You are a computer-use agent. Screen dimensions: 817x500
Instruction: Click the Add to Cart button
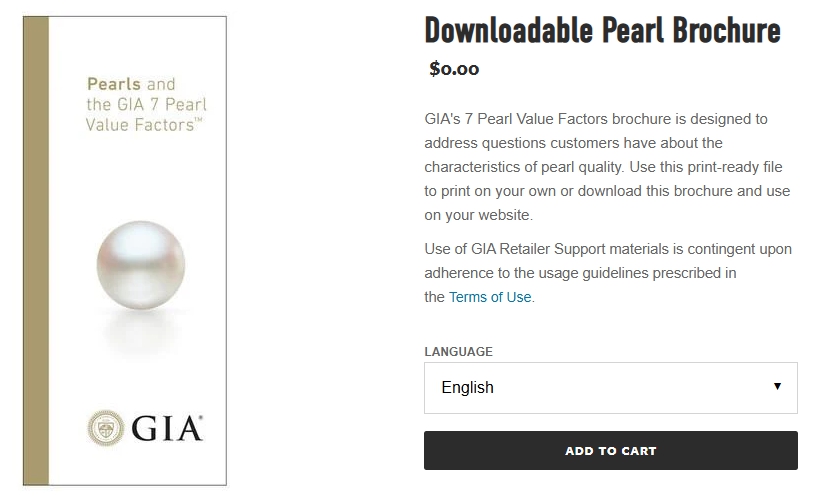coord(610,451)
